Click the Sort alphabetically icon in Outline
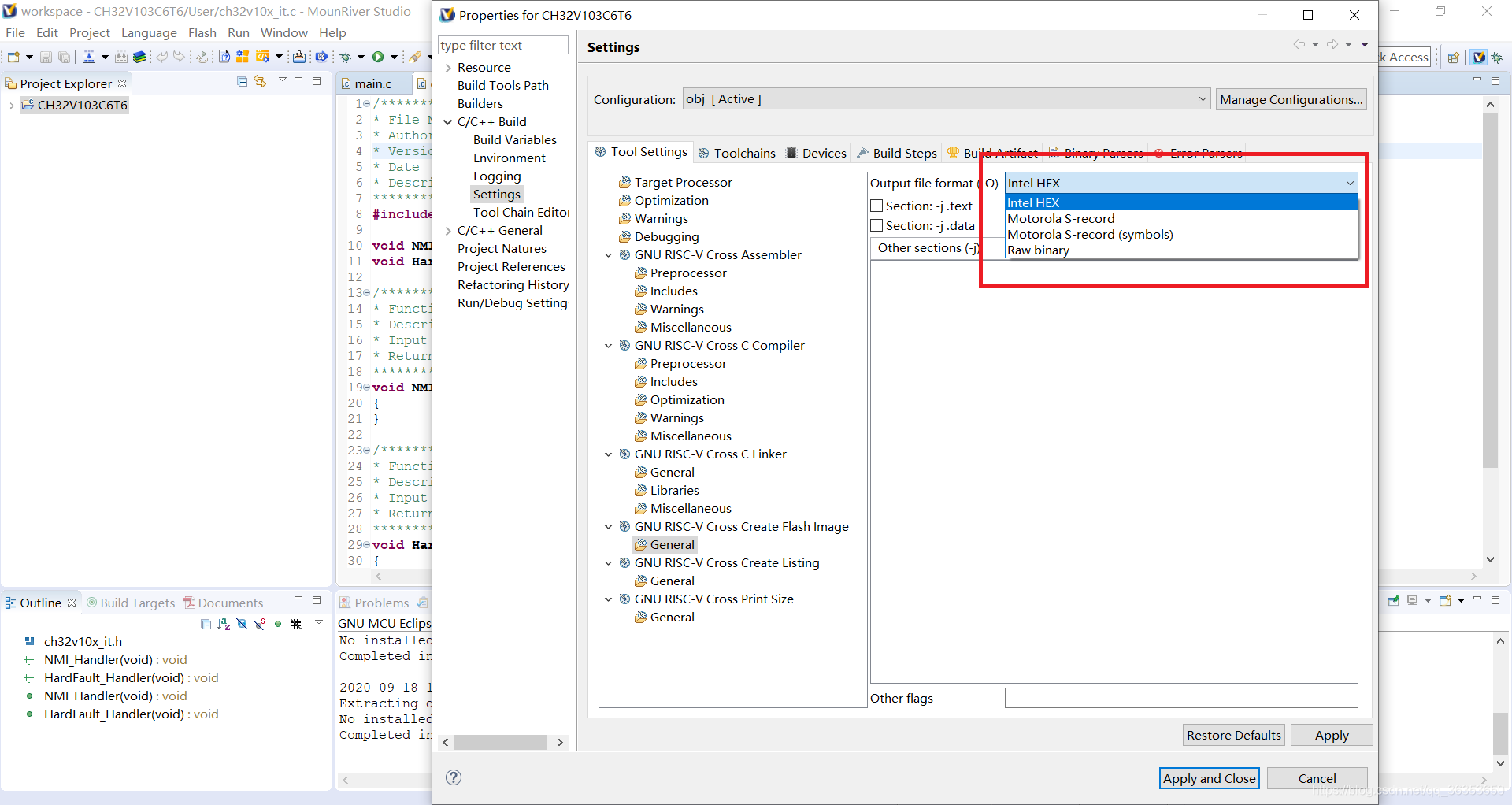 pos(224,624)
